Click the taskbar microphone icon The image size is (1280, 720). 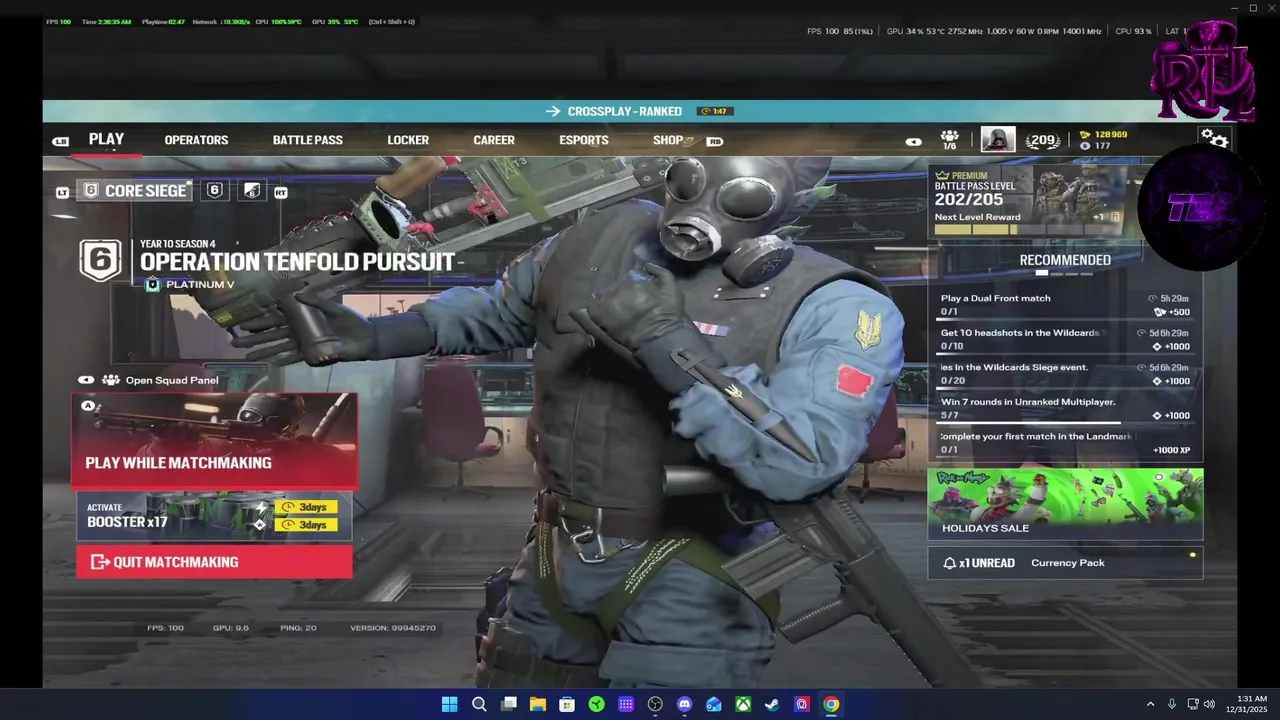point(1172,704)
